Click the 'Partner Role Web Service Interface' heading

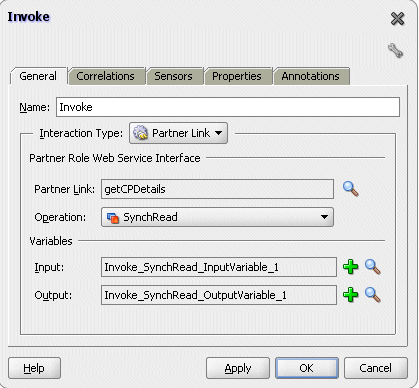pos(115,158)
